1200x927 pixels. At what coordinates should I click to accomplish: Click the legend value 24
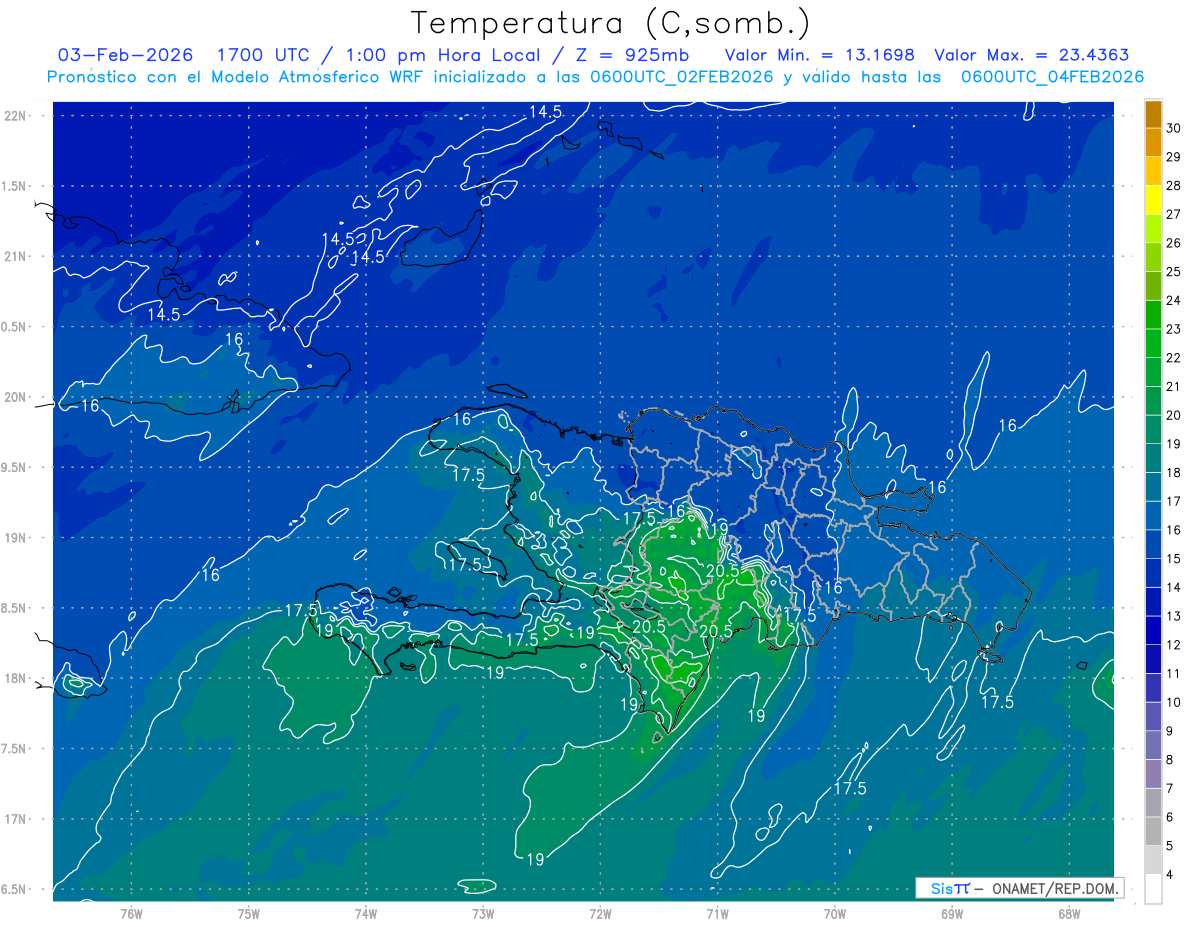pyautogui.click(x=1174, y=300)
